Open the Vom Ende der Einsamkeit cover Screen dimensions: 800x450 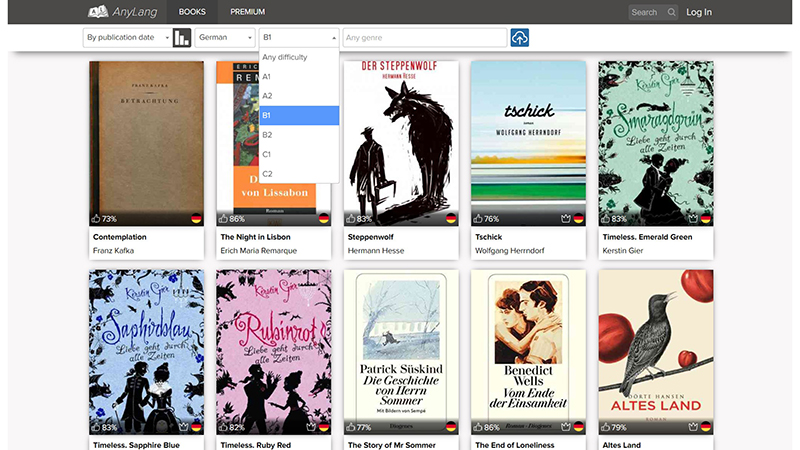tap(528, 352)
